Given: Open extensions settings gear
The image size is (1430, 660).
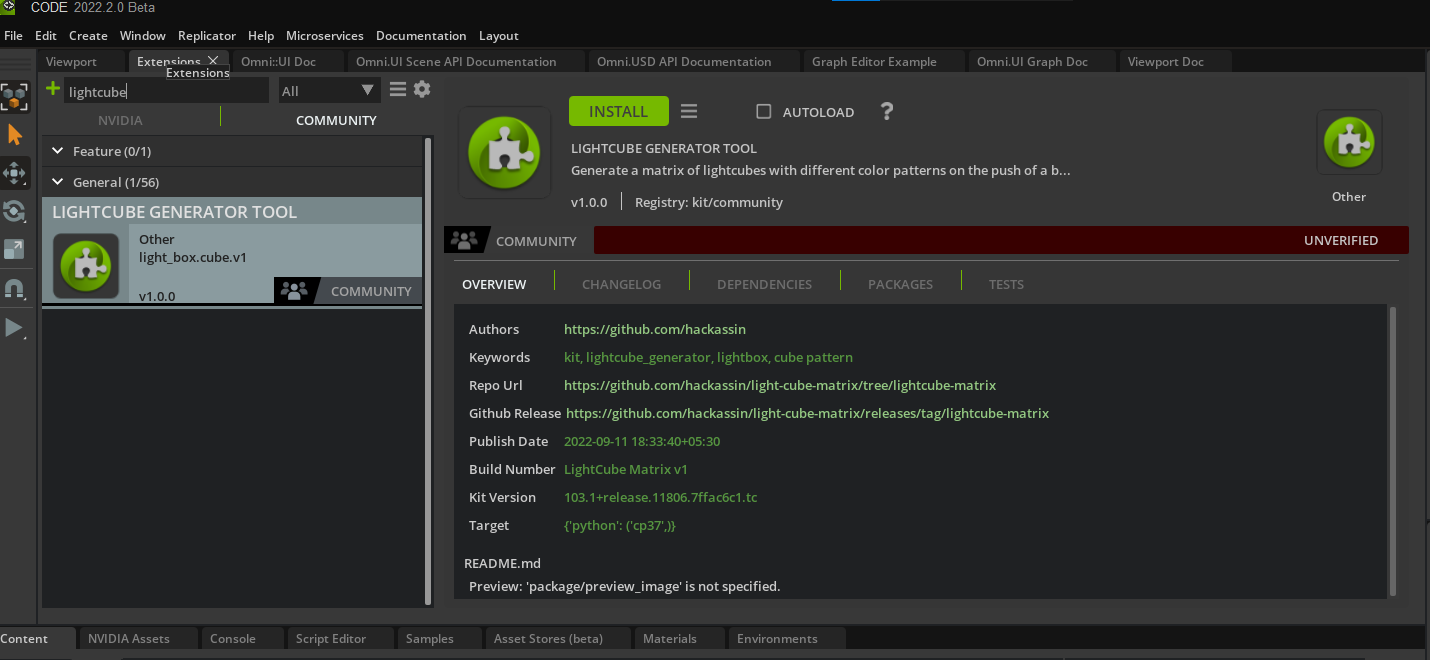Looking at the screenshot, I should [422, 90].
